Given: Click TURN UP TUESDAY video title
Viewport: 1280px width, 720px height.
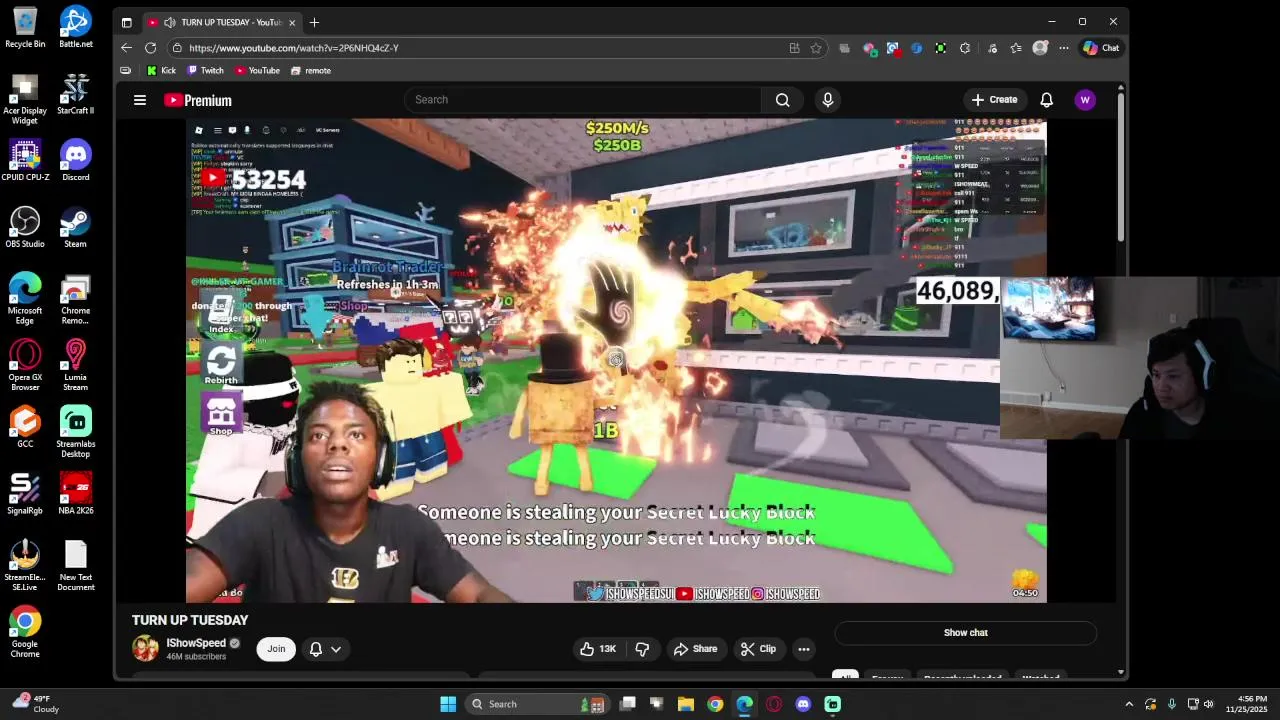Looking at the screenshot, I should pos(190,620).
